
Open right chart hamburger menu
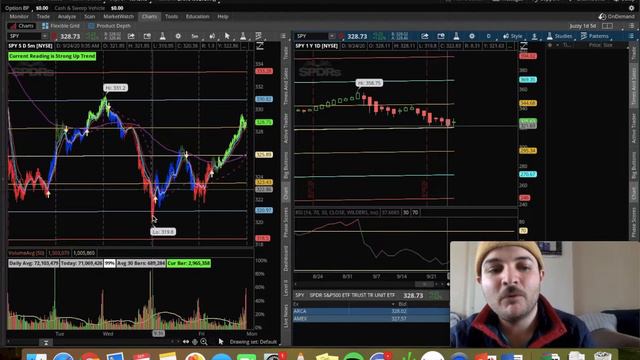coord(631,36)
